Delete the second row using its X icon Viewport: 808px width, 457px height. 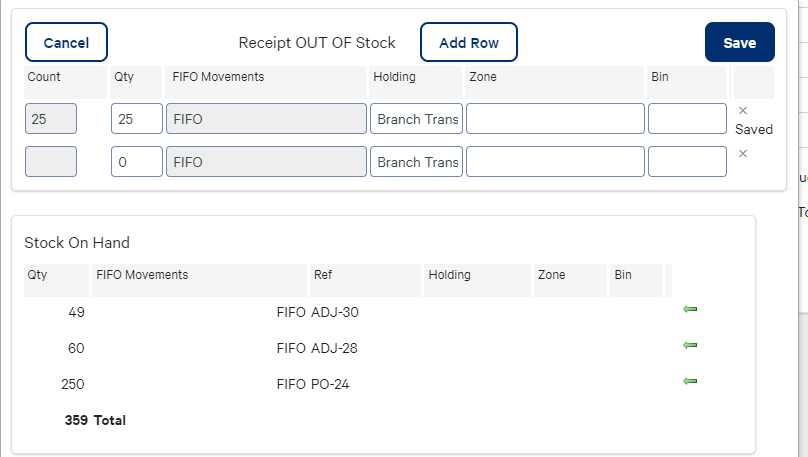(743, 154)
